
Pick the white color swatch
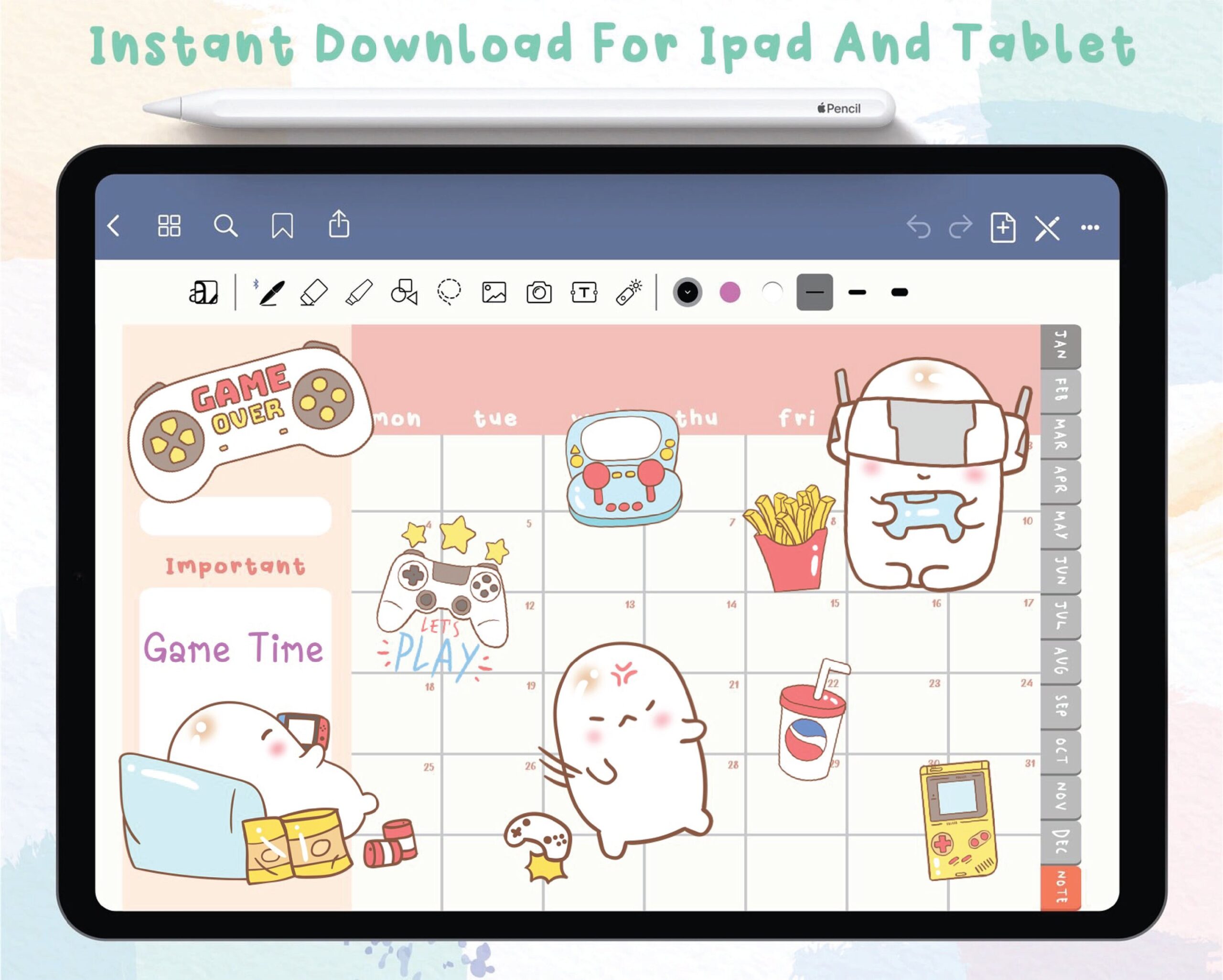[x=772, y=292]
